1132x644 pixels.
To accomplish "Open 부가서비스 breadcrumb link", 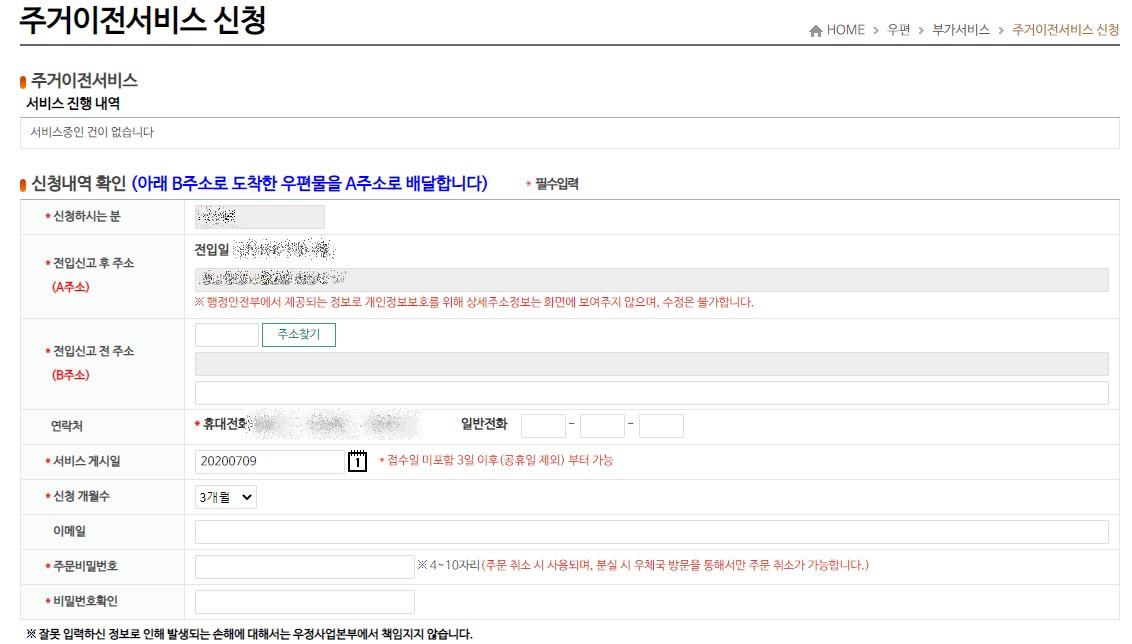I will [961, 30].
